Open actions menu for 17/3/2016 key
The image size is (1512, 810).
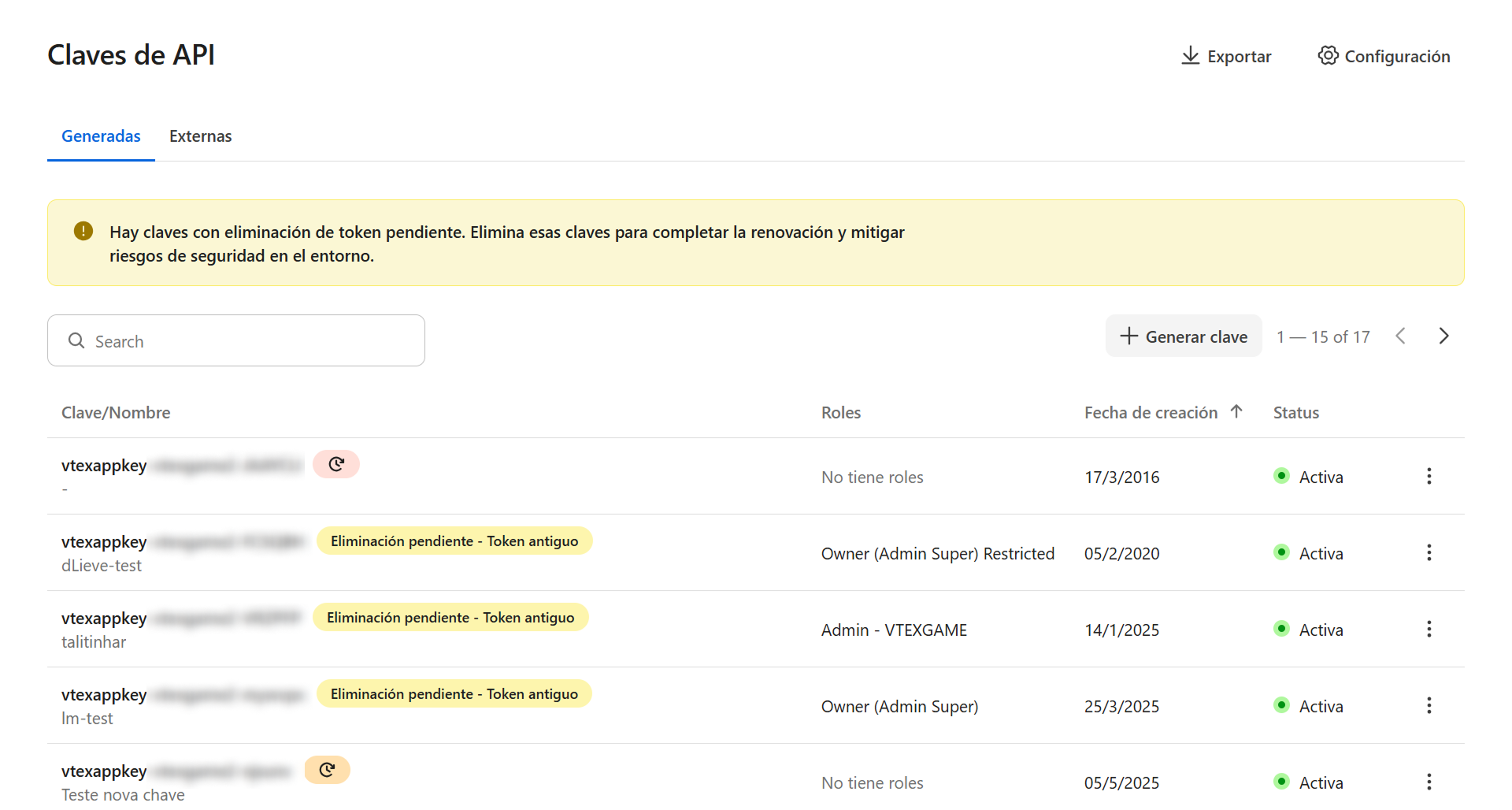pos(1429,476)
